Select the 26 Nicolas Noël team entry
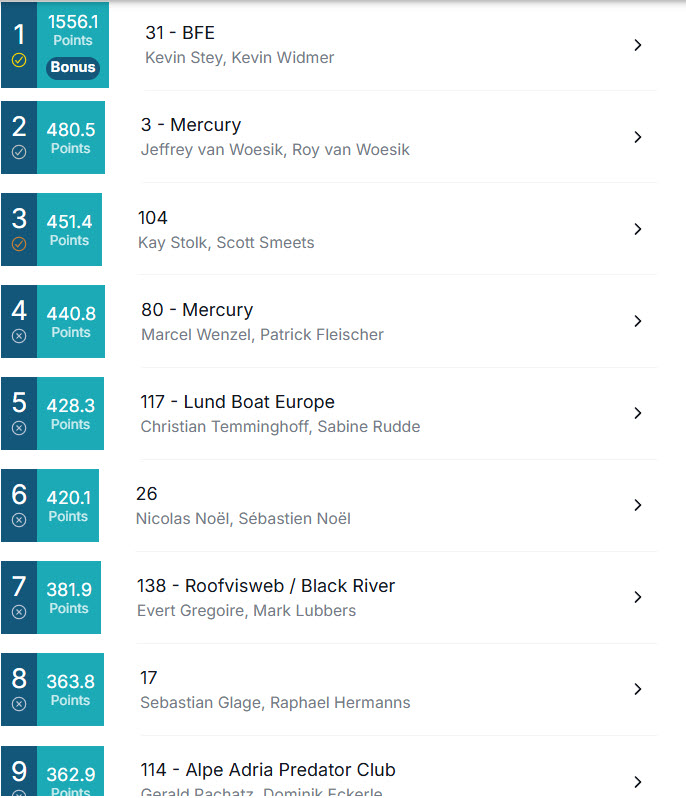Viewport: 686px width, 798px height. 242,505
